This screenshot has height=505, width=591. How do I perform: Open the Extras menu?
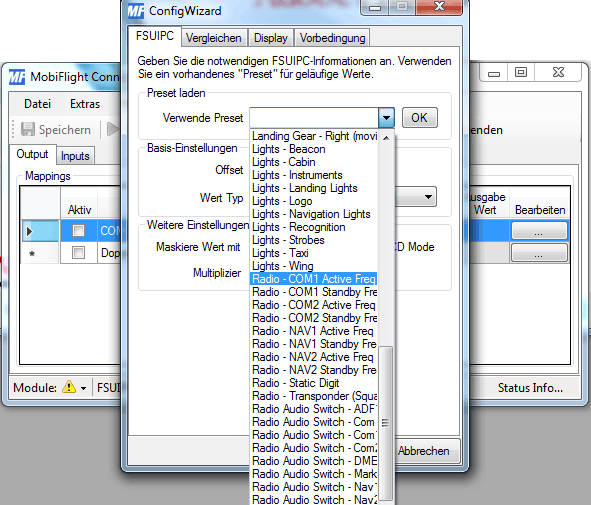(85, 104)
